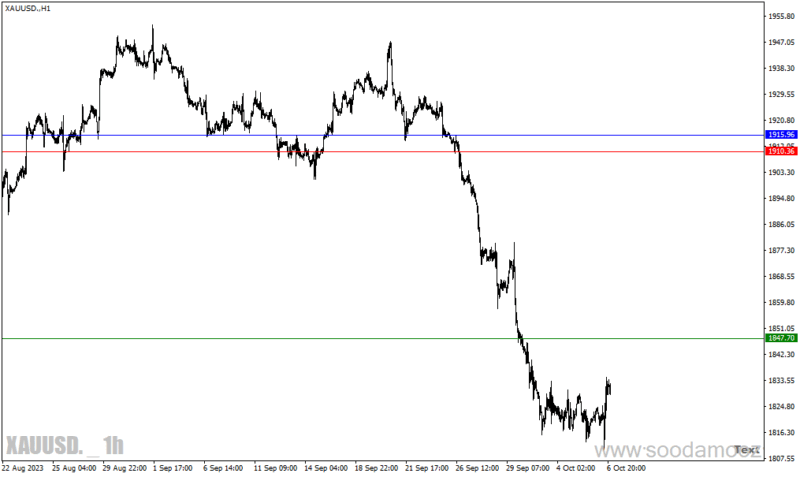The image size is (800, 477).
Task: Click the 1859.80 price axis label
Action: 782,303
